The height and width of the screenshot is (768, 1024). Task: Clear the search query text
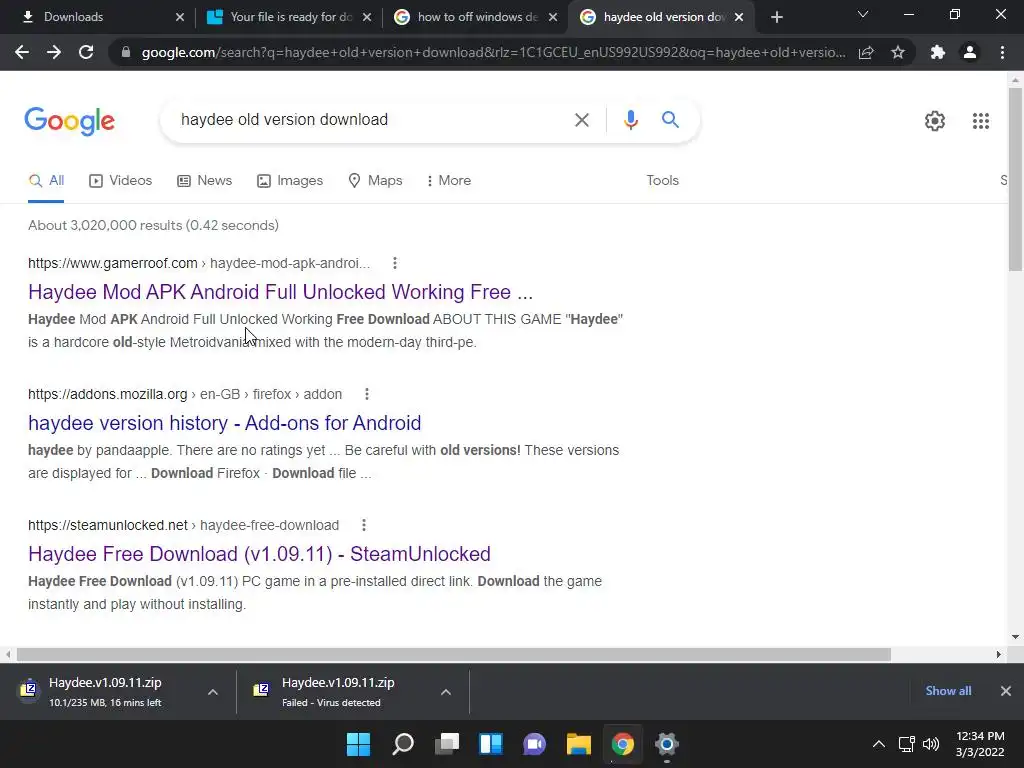(581, 120)
